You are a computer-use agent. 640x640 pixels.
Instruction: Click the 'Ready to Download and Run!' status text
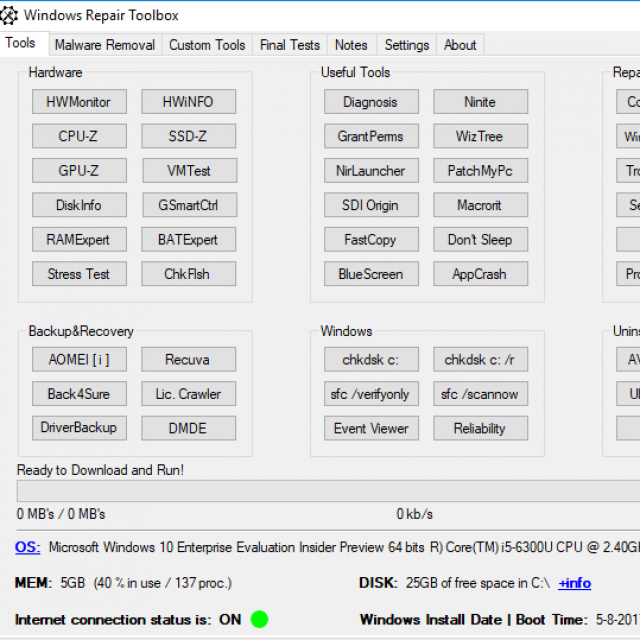pos(100,470)
